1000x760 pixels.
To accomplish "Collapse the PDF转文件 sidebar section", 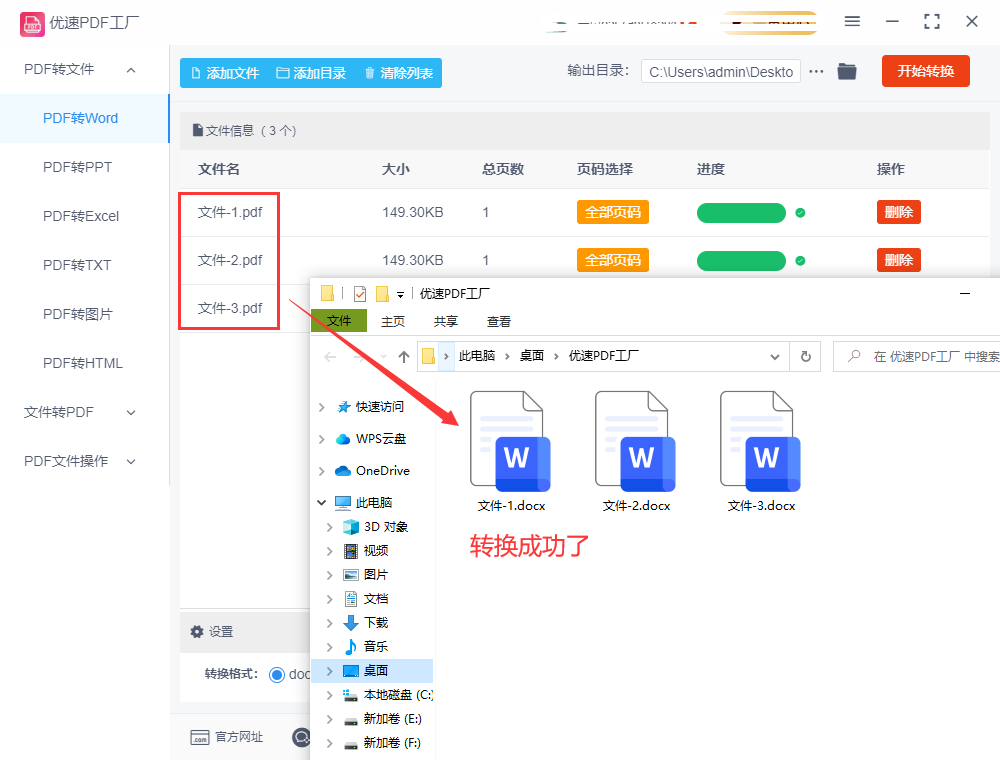I will 131,69.
